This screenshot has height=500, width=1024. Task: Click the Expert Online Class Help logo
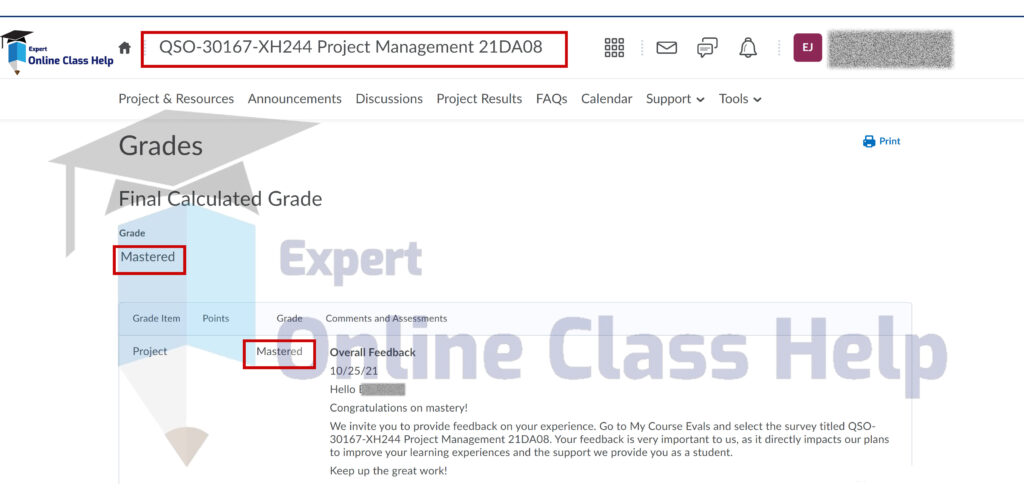tap(57, 52)
